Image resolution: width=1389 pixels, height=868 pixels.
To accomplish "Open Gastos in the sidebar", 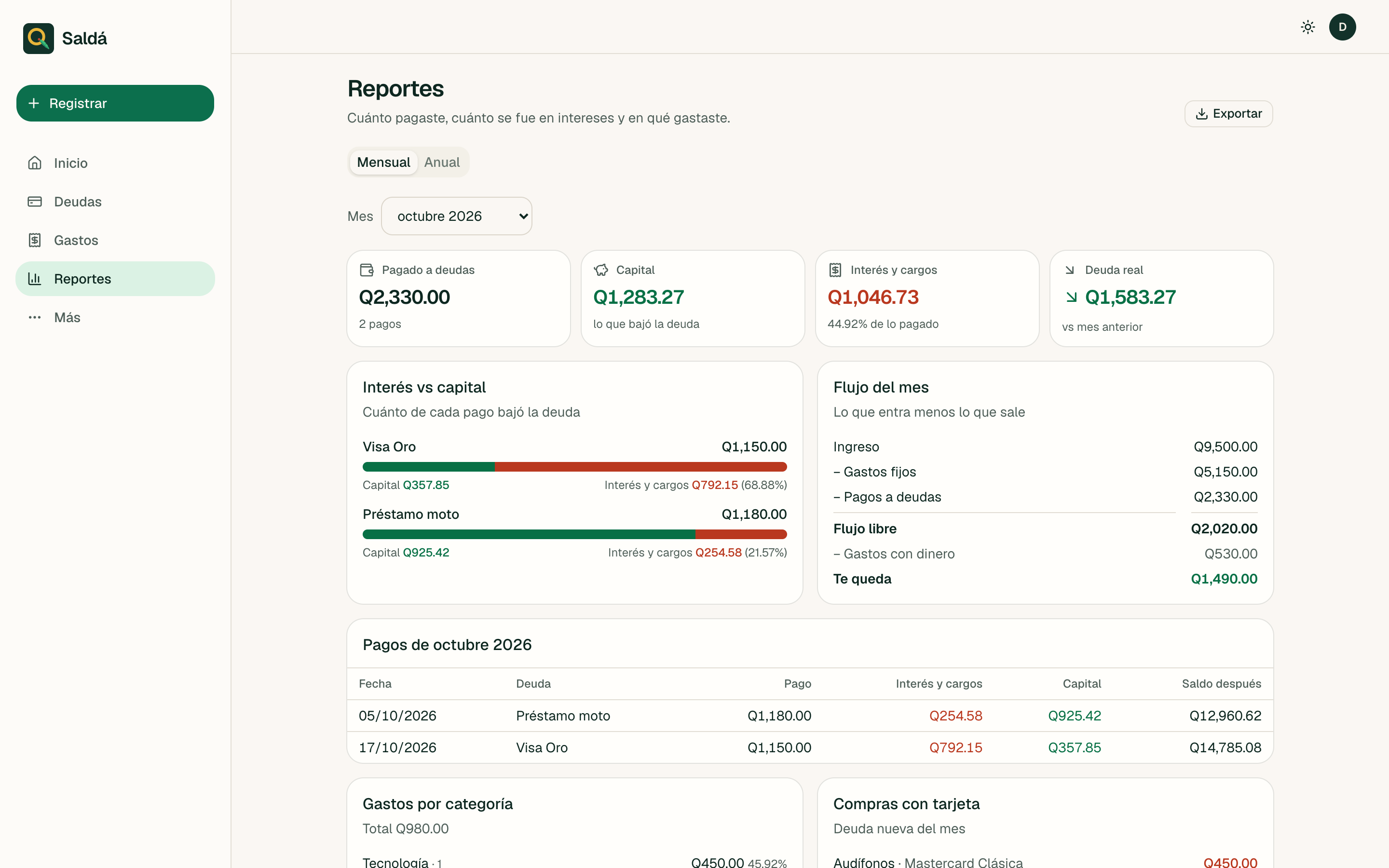I will click(115, 240).
